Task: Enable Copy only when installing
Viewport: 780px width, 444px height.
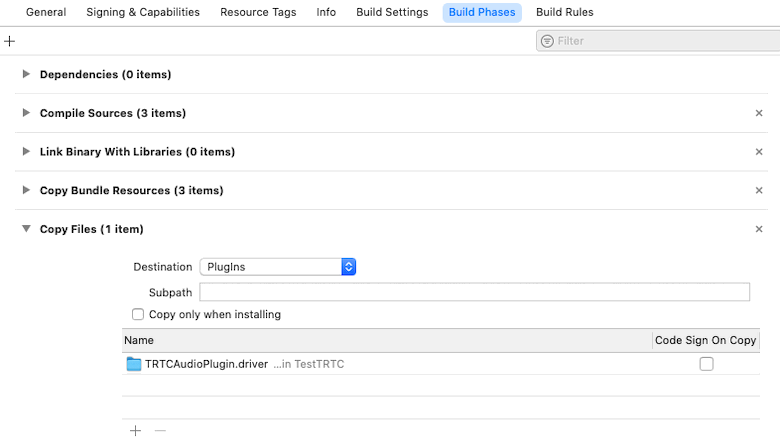Action: pos(138,314)
